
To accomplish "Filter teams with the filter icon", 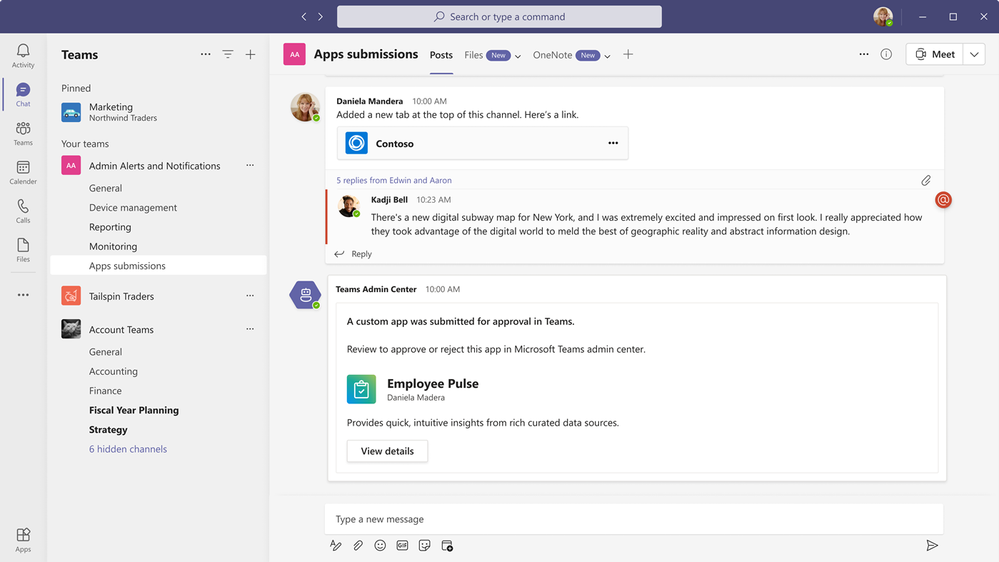I will [227, 54].
